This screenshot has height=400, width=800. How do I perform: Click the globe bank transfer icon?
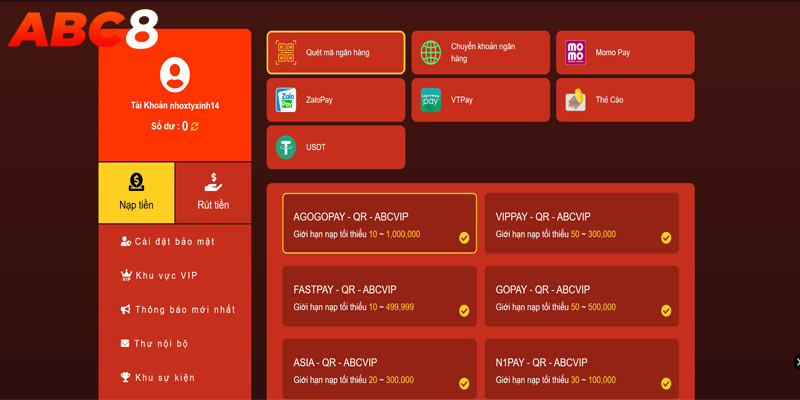pos(431,53)
